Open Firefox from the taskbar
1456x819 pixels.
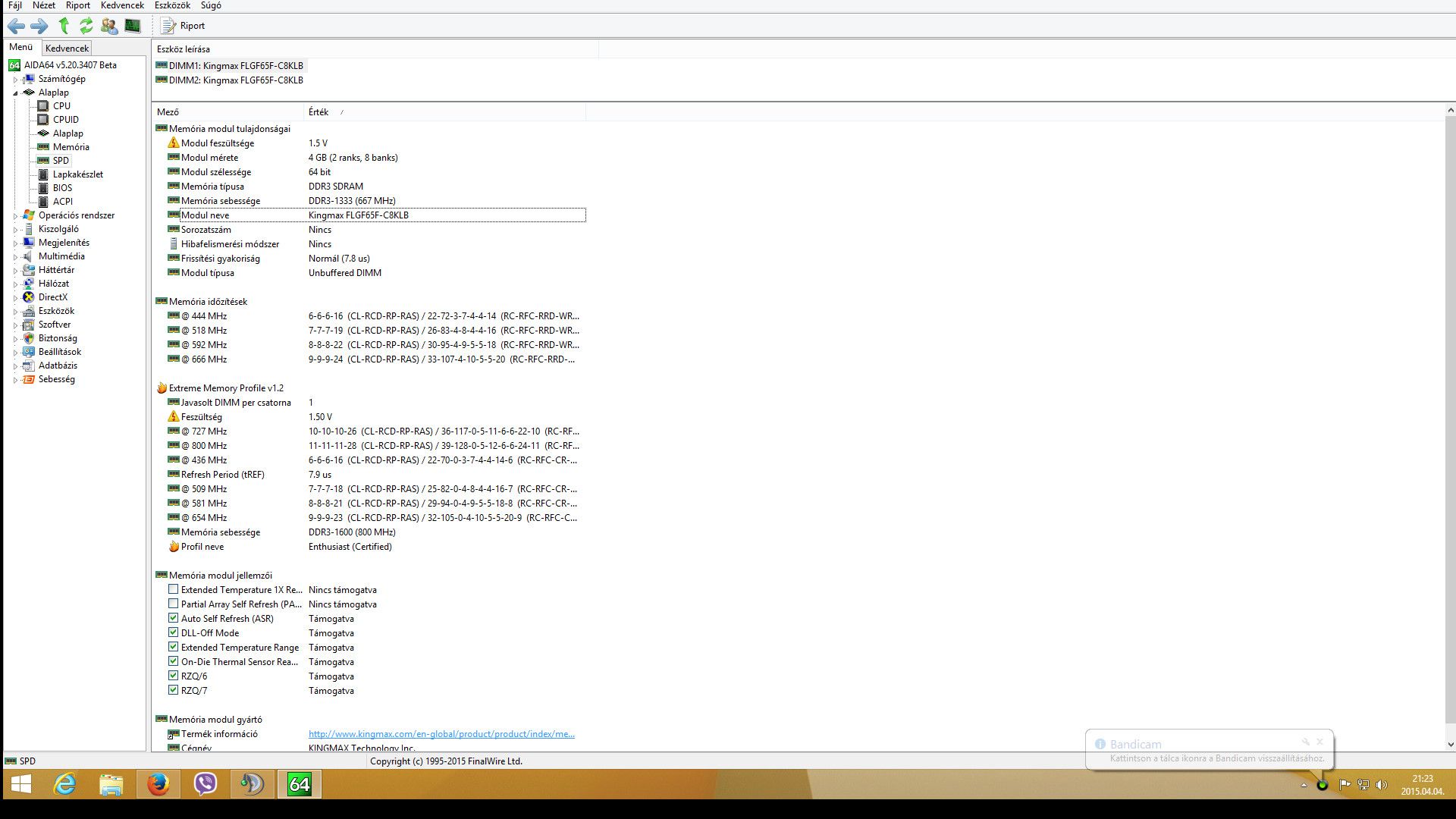tap(158, 784)
